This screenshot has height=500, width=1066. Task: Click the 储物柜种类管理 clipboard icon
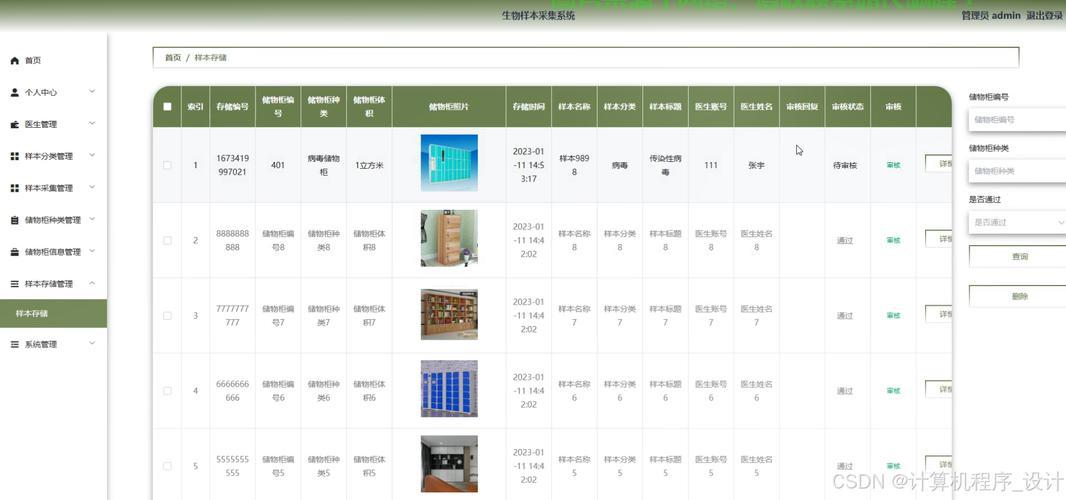[14, 220]
